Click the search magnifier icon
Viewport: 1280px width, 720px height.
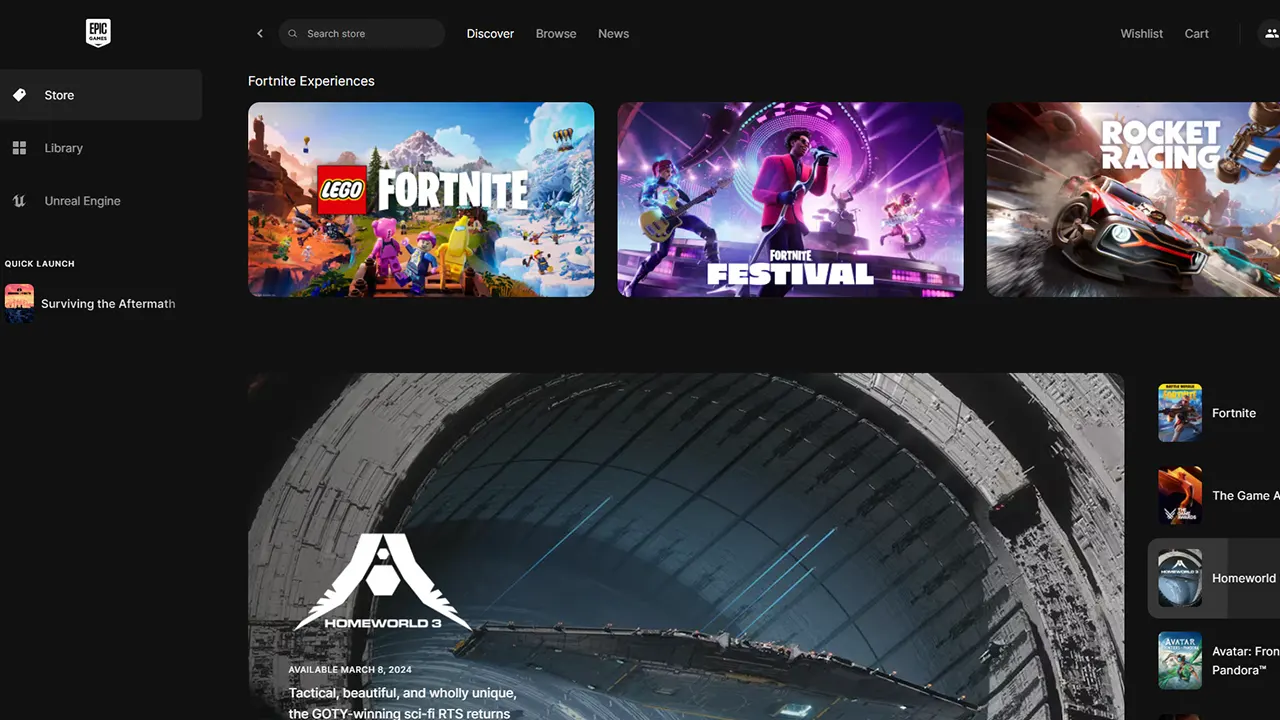(x=293, y=34)
